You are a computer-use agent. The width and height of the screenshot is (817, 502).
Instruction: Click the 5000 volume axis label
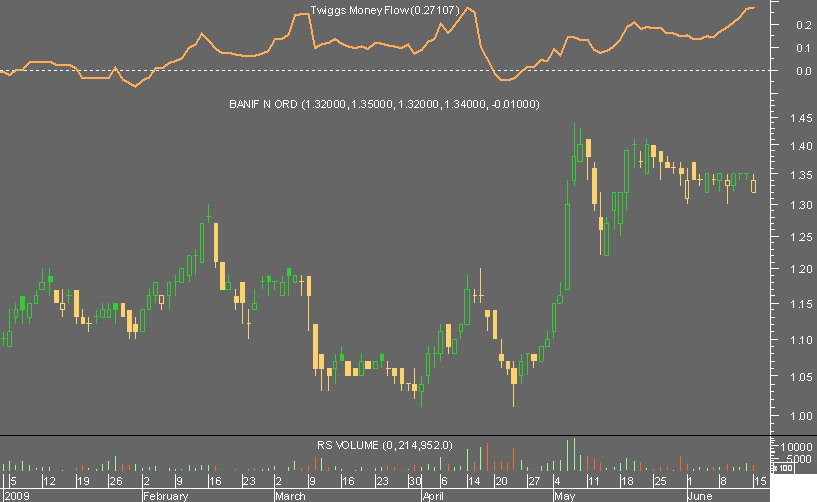click(799, 459)
